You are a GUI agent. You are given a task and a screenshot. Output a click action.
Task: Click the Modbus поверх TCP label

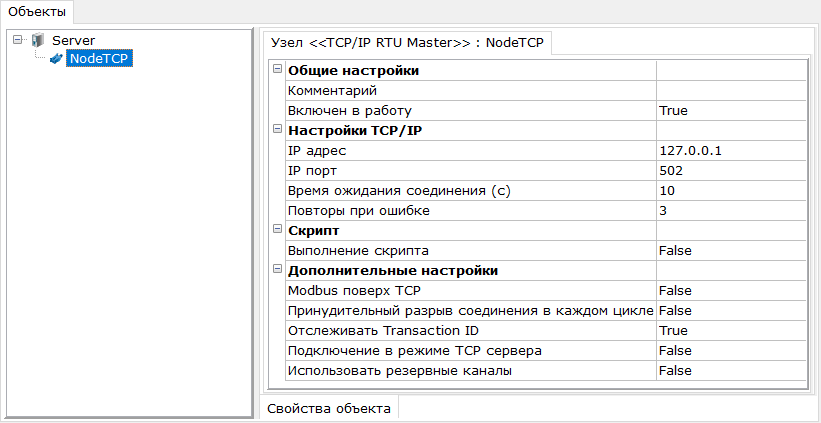355,291
